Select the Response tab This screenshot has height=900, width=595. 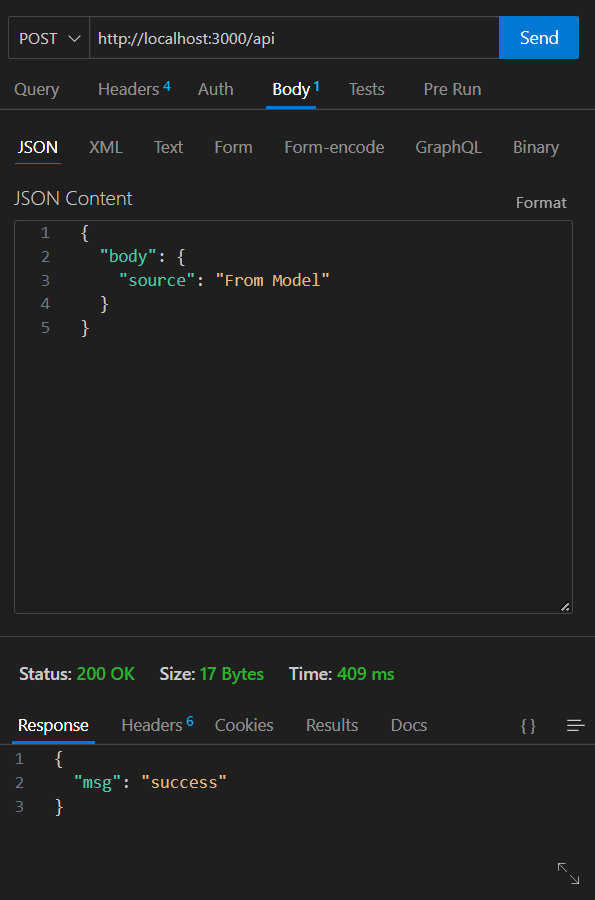click(53, 725)
